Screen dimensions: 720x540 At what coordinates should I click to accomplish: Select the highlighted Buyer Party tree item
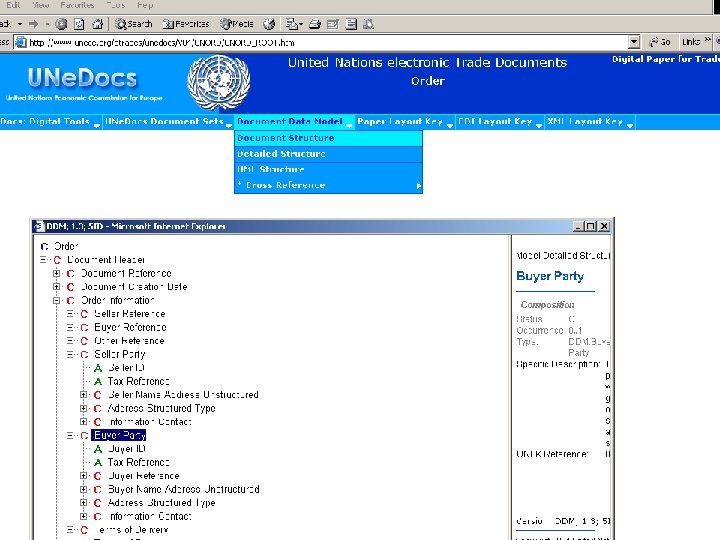[119, 435]
